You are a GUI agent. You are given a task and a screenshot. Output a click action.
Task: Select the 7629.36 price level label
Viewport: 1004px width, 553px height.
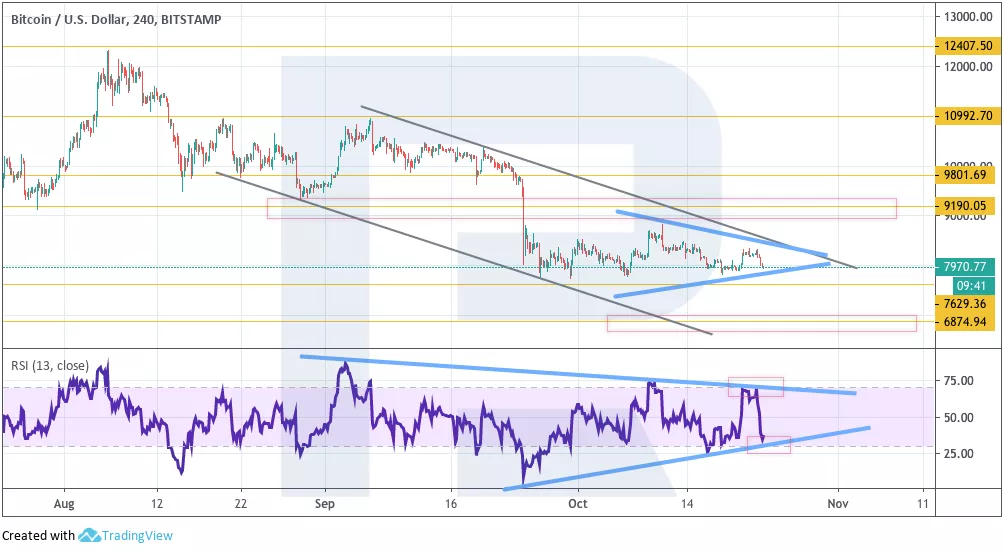coord(966,303)
